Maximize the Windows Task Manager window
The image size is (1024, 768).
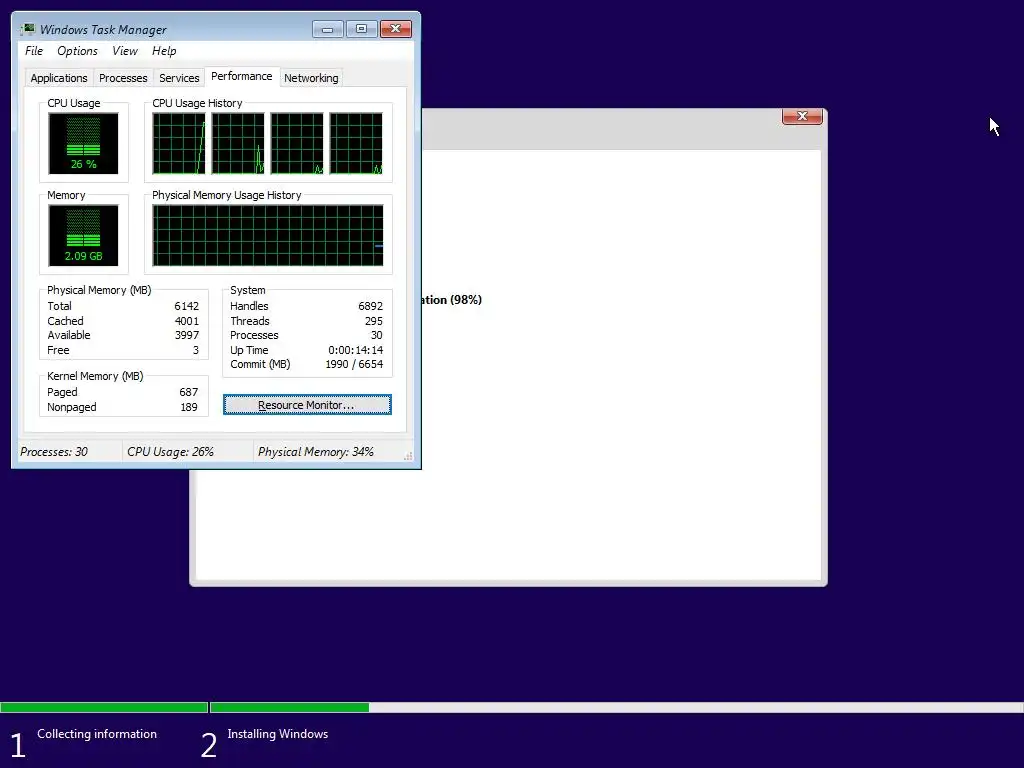pyautogui.click(x=361, y=29)
